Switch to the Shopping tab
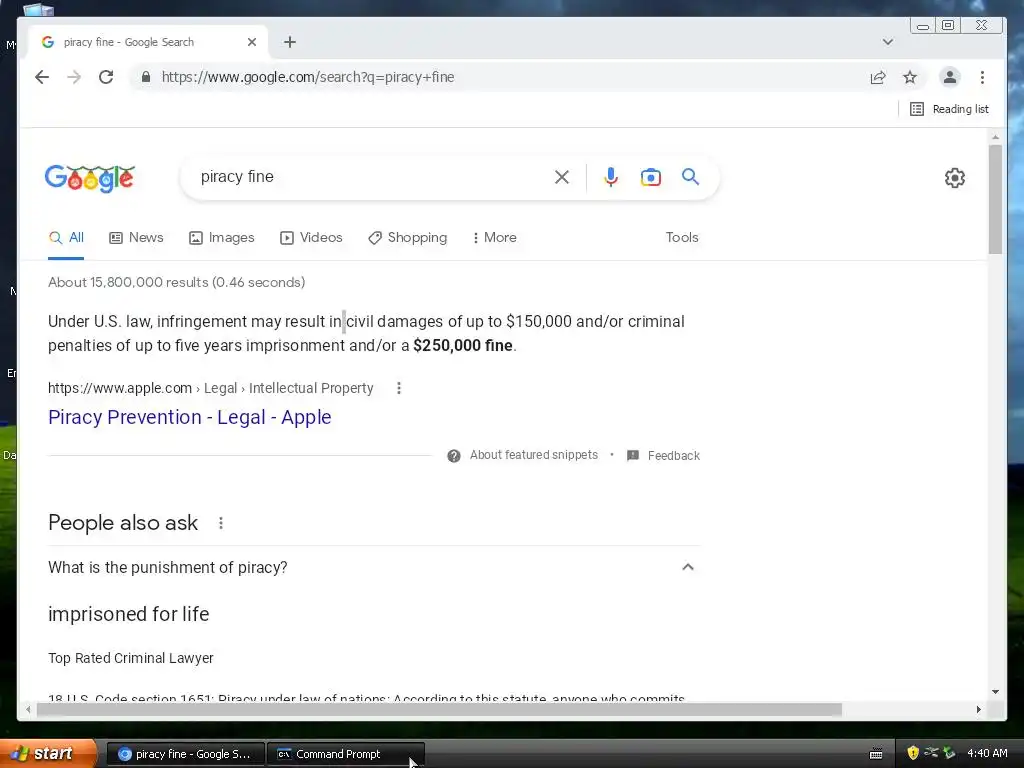Image resolution: width=1024 pixels, height=768 pixels. pos(408,238)
